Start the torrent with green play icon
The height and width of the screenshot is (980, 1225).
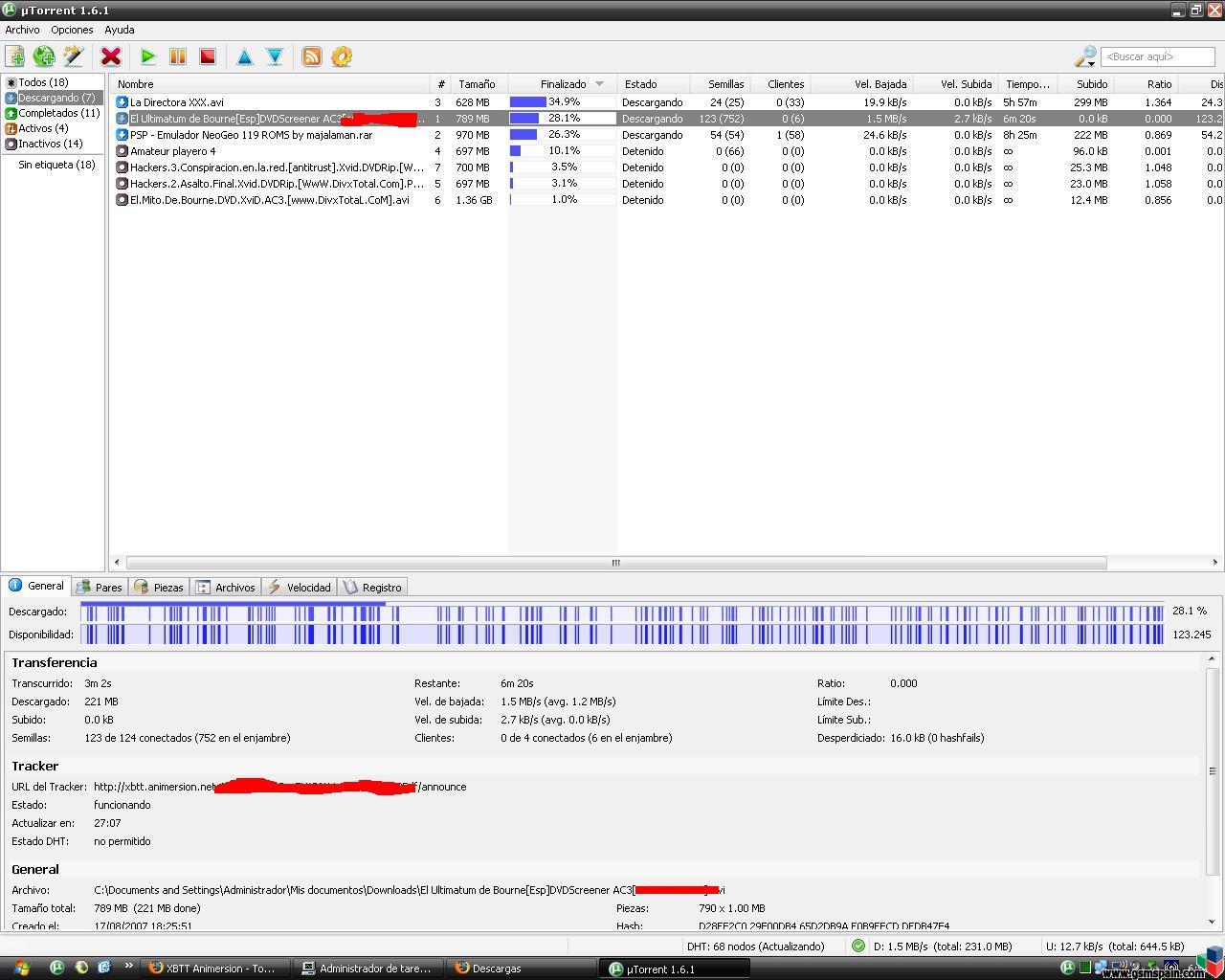click(148, 56)
